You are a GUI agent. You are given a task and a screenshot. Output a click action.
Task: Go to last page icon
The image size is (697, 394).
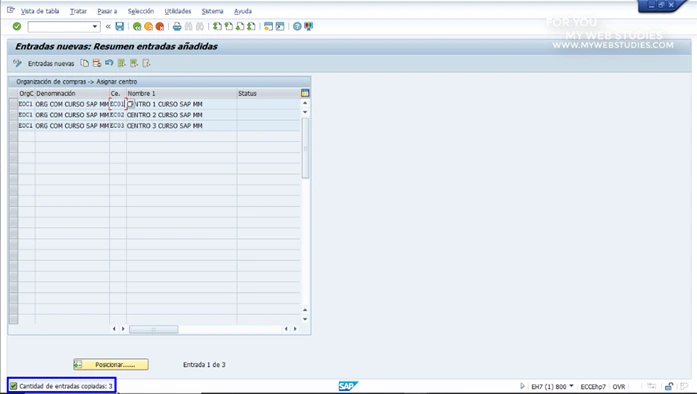coord(252,27)
